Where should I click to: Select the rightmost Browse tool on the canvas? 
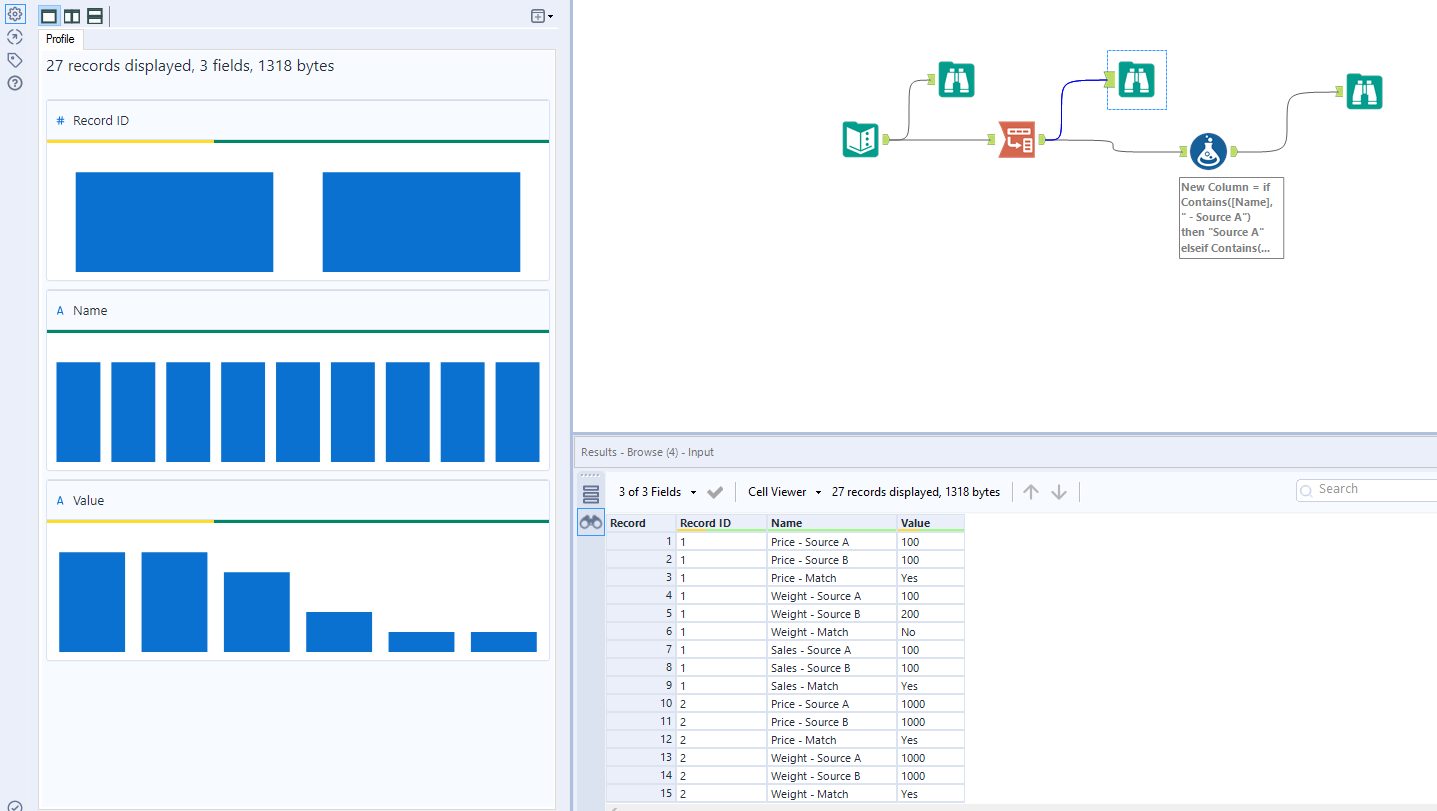click(x=1365, y=90)
